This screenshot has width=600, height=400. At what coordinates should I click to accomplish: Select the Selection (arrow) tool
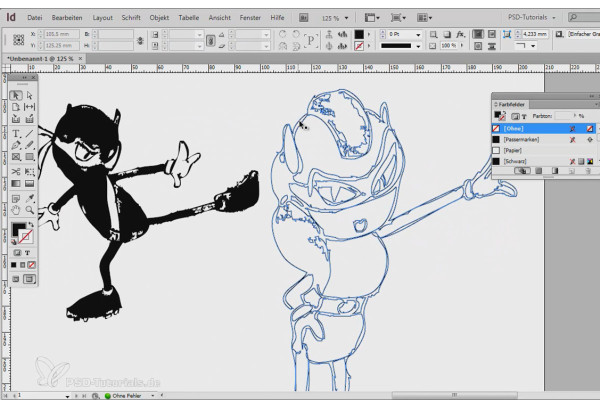tap(17, 95)
